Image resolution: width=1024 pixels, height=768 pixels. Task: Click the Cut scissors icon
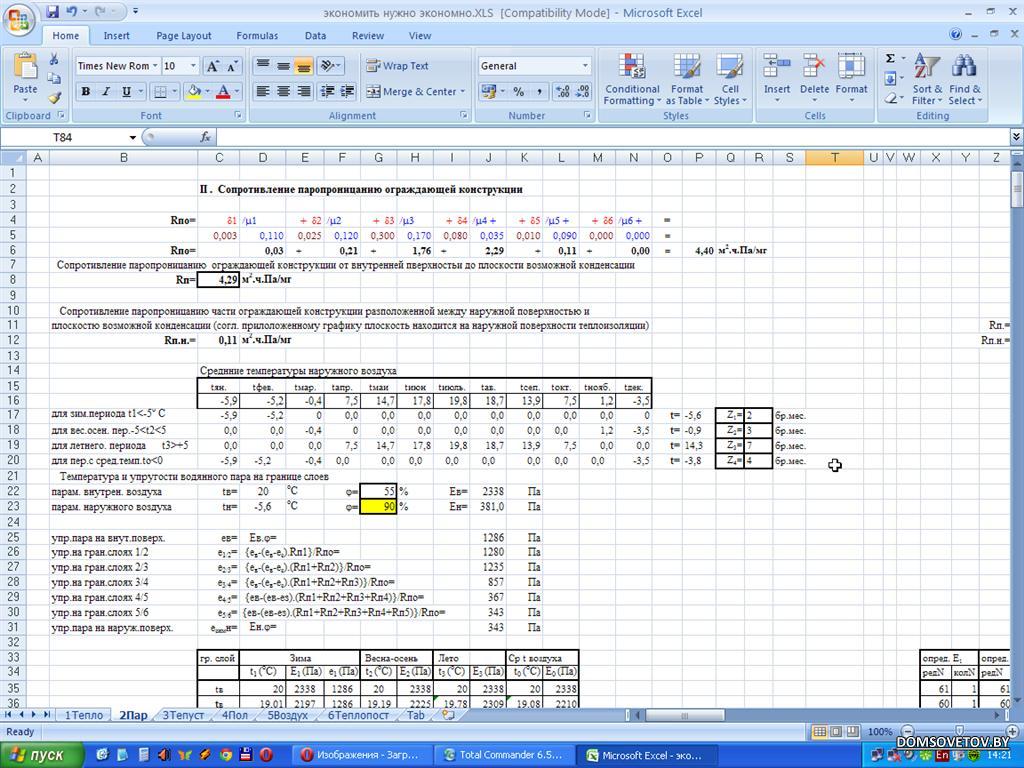pos(54,60)
